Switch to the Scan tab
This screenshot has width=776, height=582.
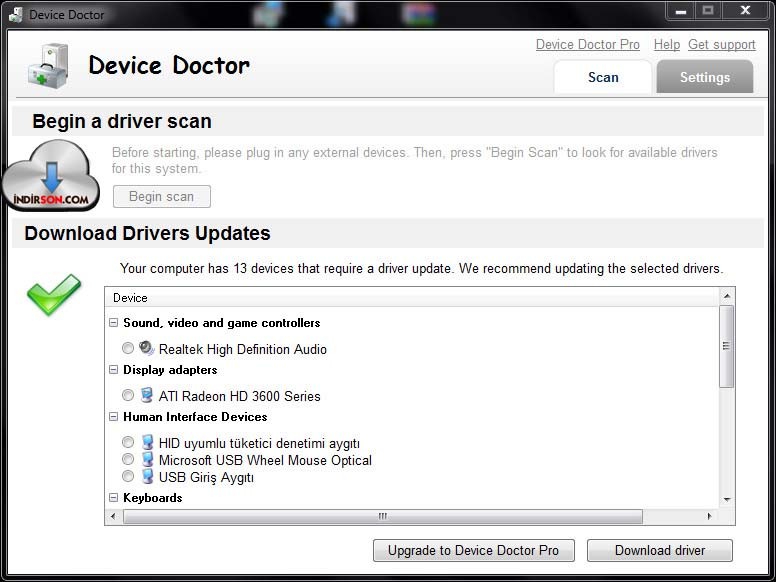(603, 77)
